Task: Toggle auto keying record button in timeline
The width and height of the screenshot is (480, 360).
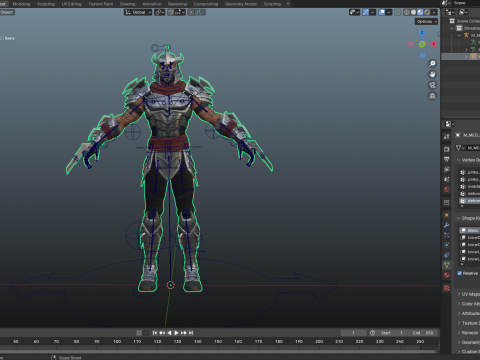Action: click(139, 333)
